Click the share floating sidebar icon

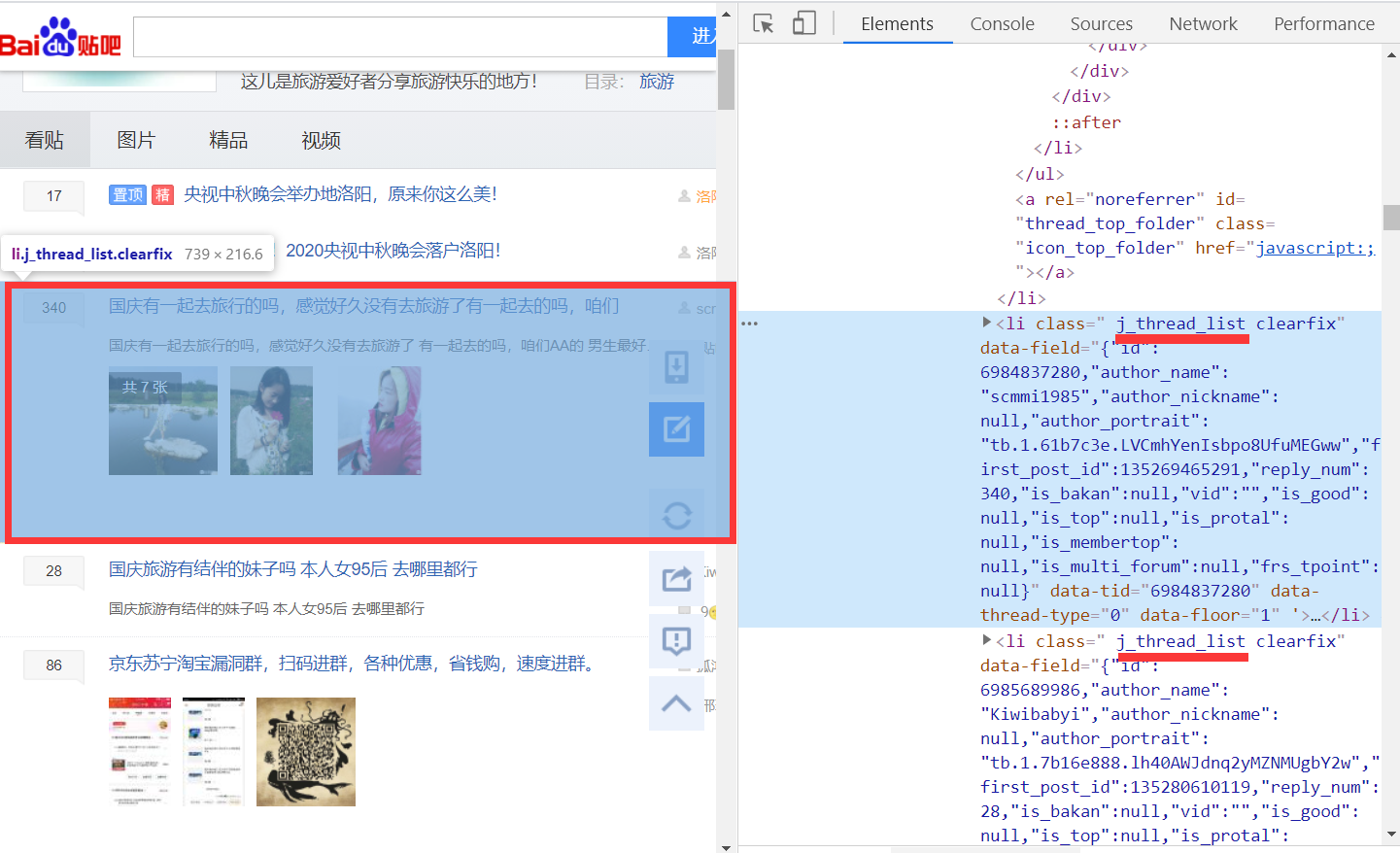(676, 579)
